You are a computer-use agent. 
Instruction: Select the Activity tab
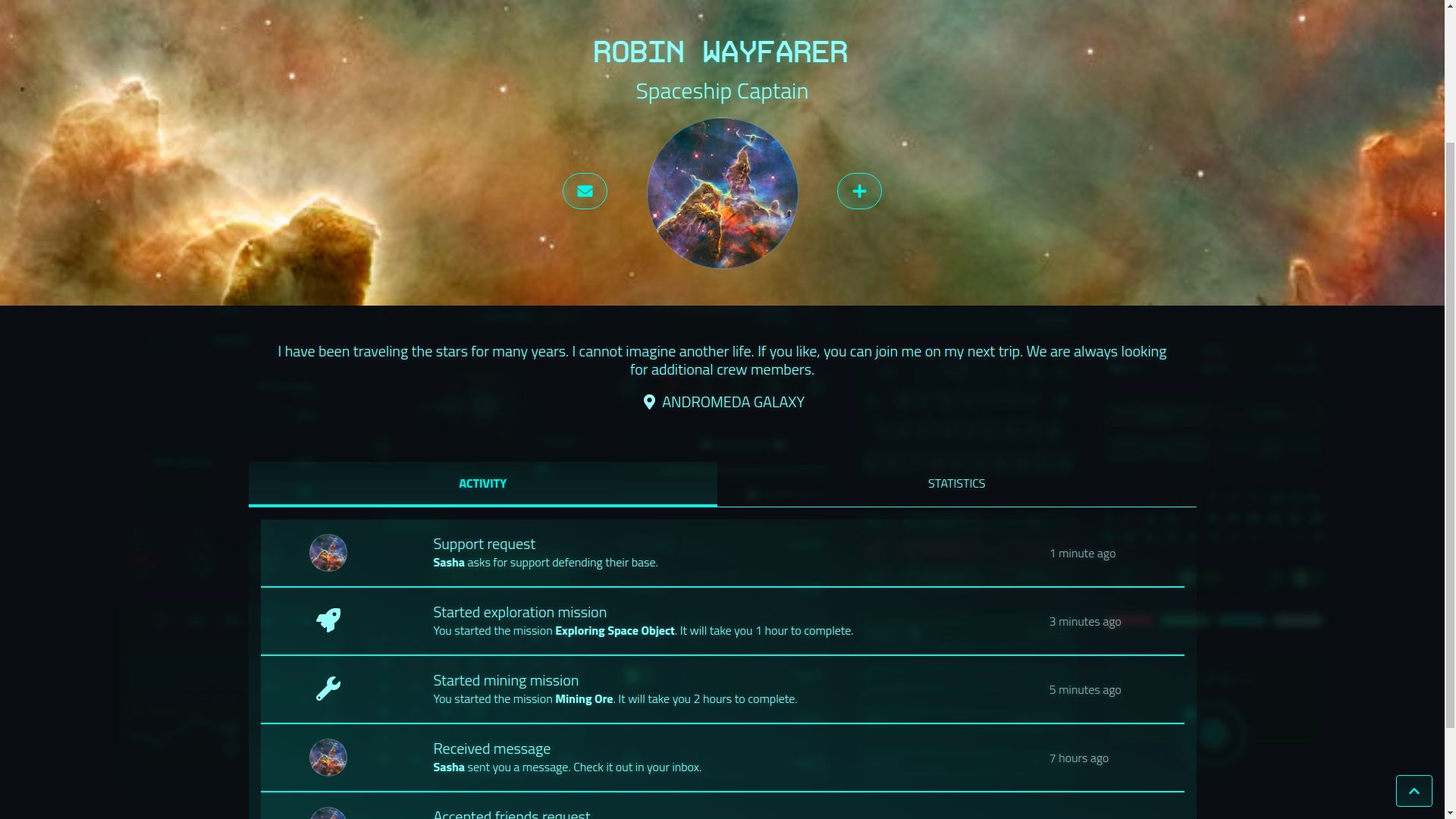tap(483, 484)
